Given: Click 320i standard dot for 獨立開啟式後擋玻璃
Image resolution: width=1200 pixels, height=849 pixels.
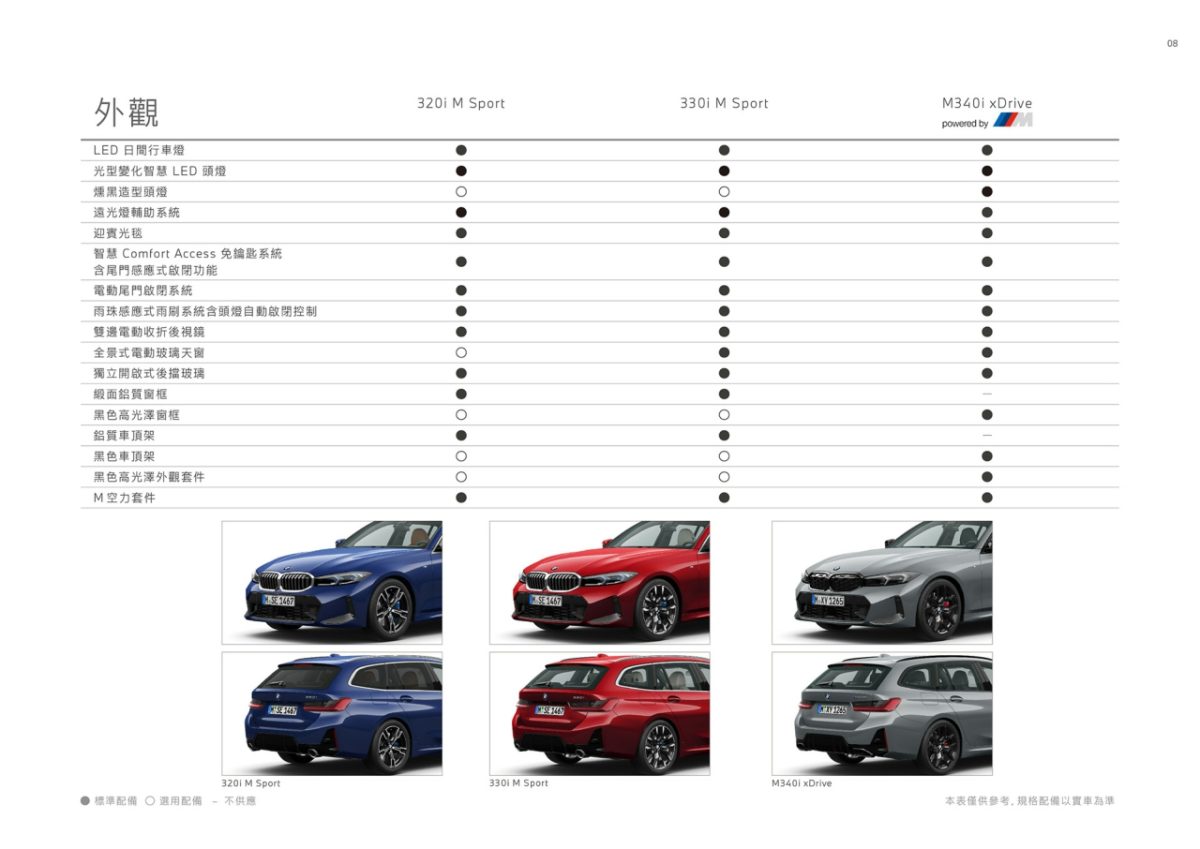Looking at the screenshot, I should click(x=461, y=373).
